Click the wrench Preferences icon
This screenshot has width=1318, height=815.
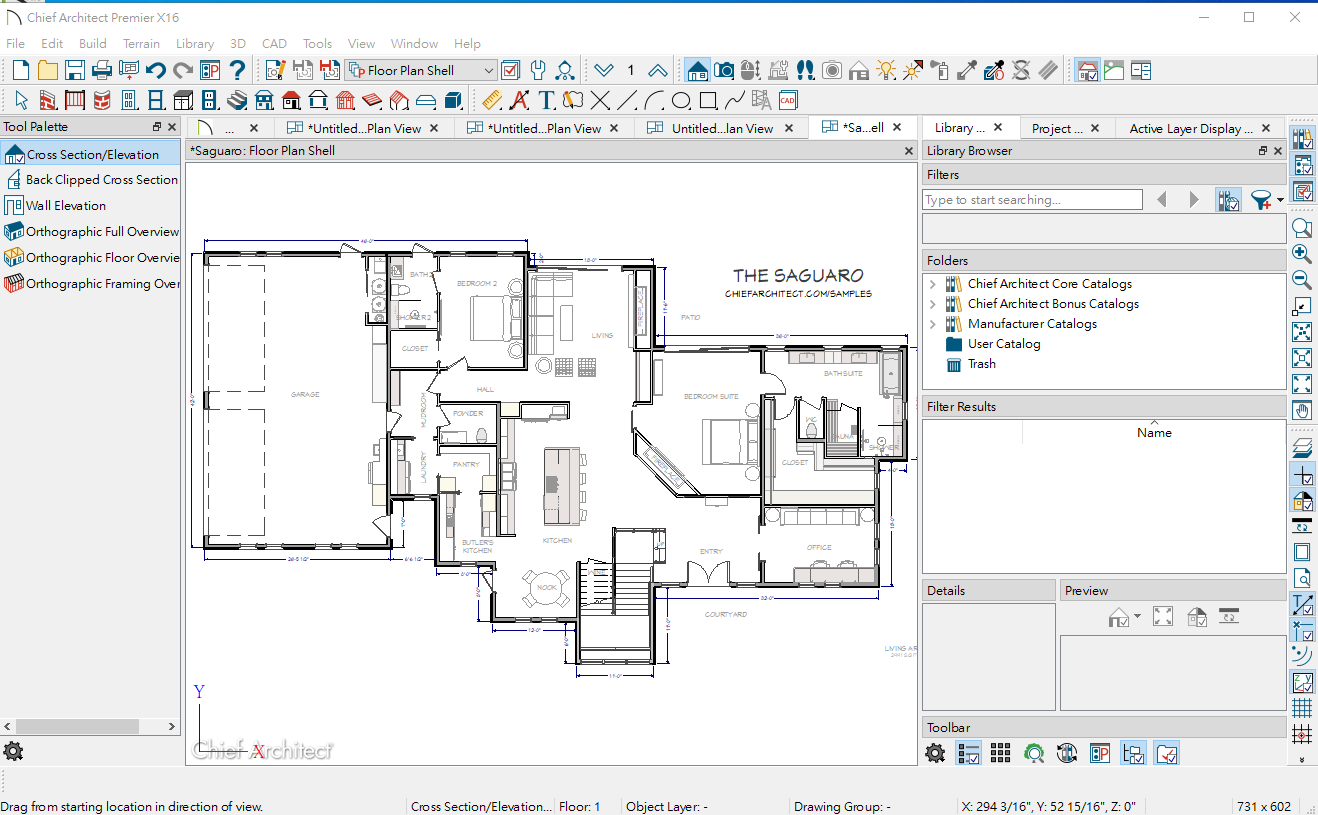tap(537, 70)
